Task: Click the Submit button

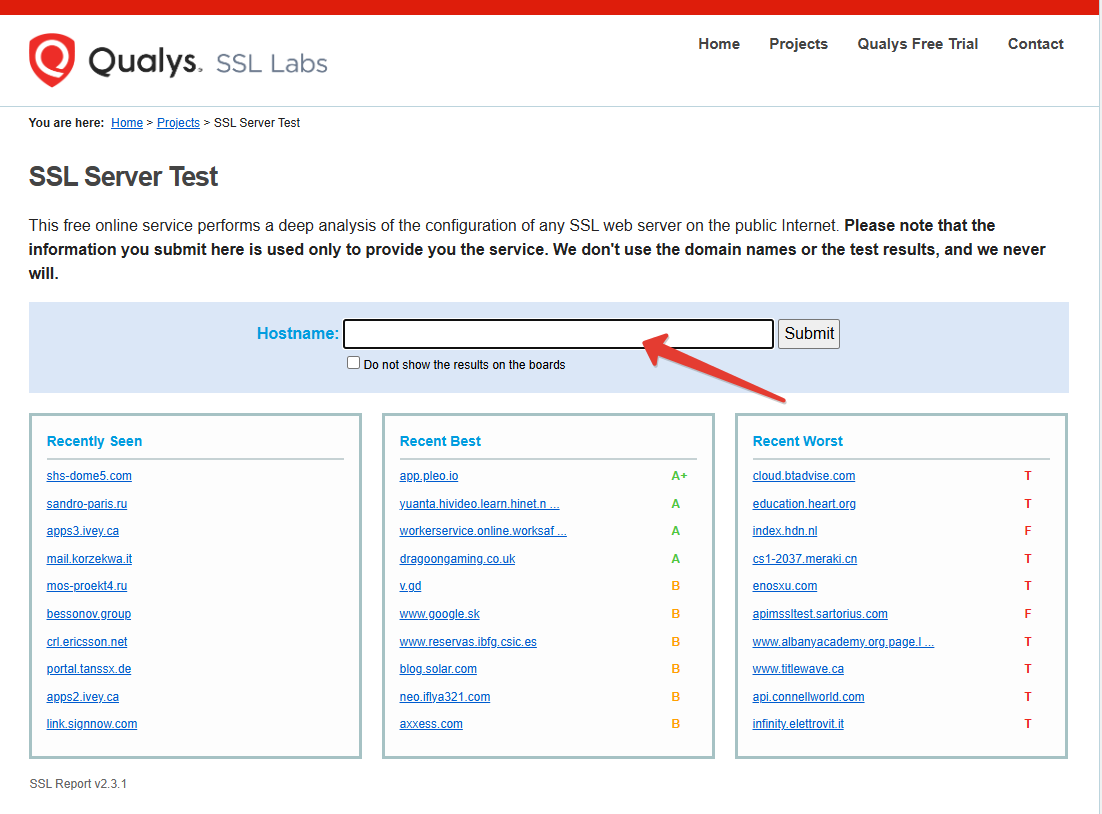Action: [x=809, y=333]
